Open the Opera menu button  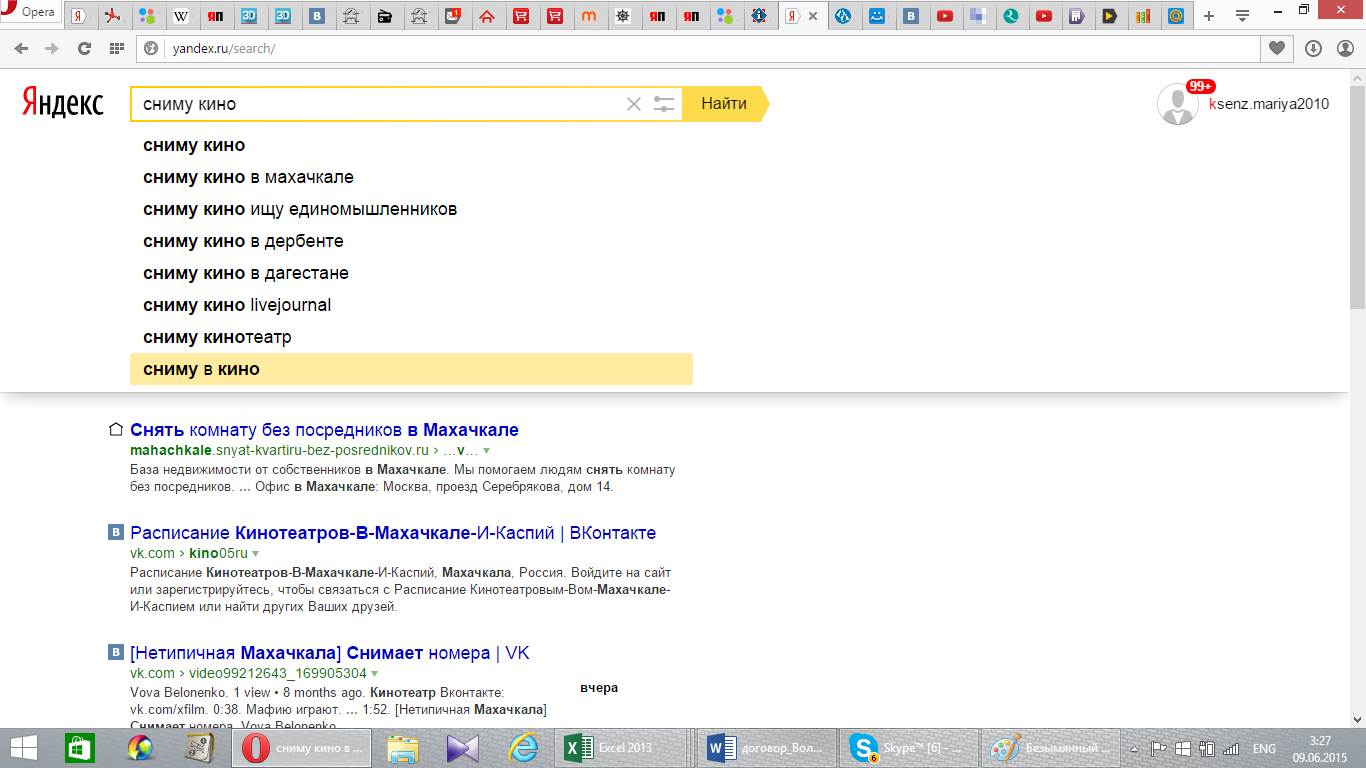(30, 13)
